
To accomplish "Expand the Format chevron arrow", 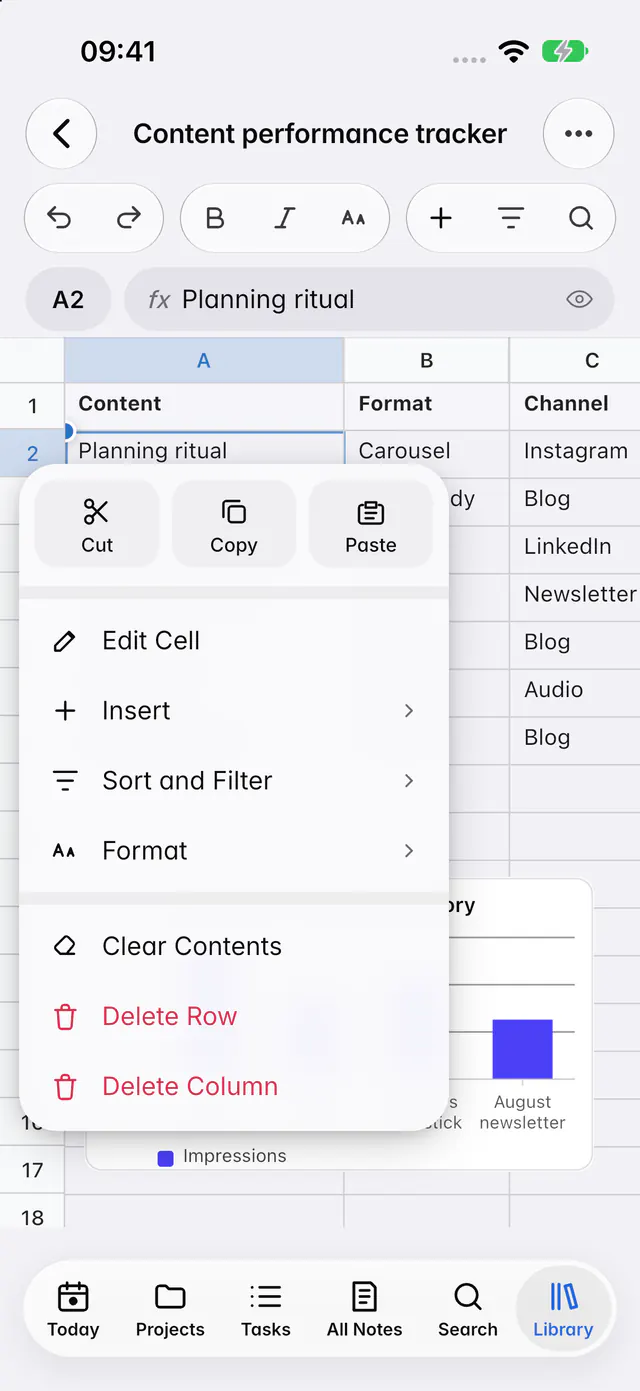I will point(409,851).
